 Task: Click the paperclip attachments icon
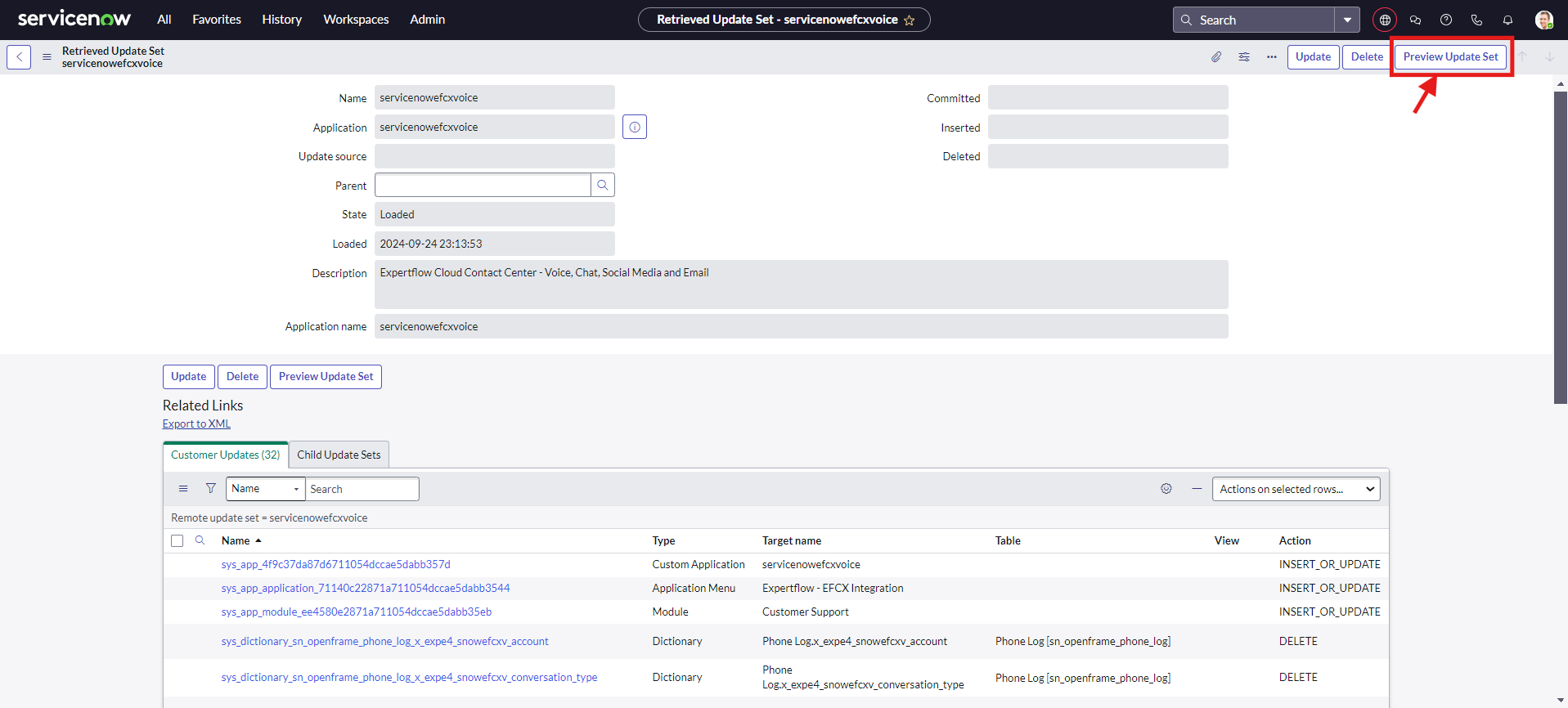tap(1216, 57)
